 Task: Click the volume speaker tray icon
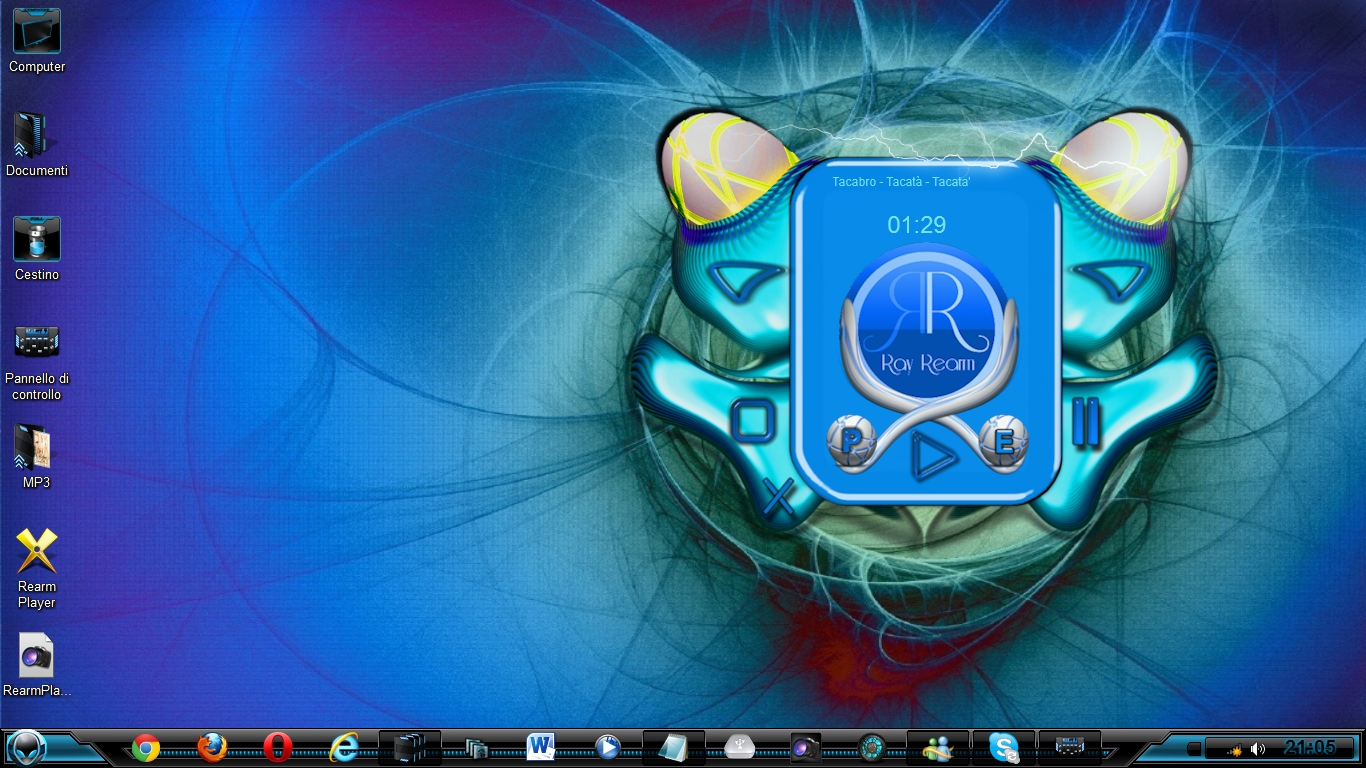click(1257, 749)
